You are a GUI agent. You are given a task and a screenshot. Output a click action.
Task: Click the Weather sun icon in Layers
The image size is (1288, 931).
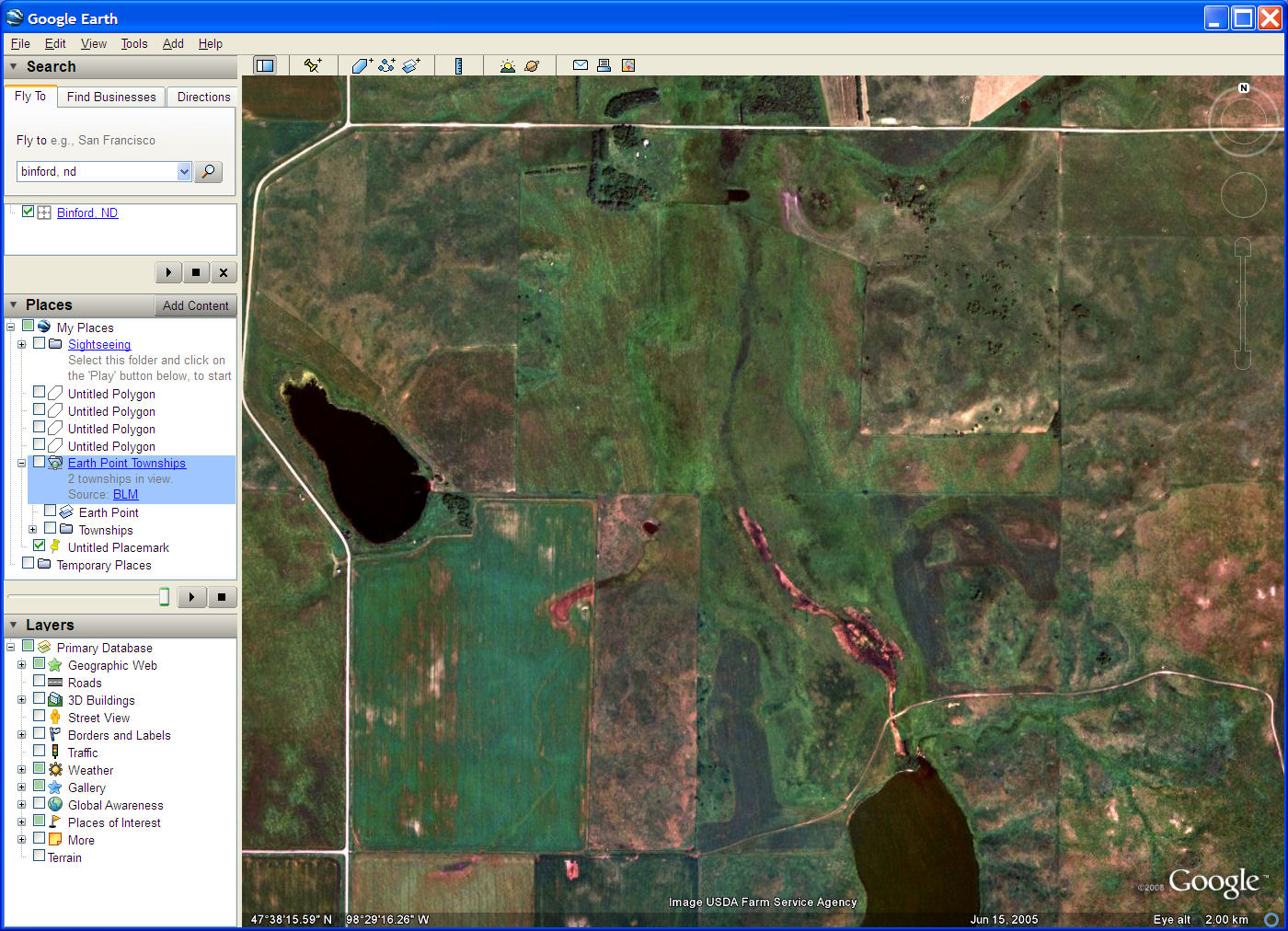click(x=55, y=770)
